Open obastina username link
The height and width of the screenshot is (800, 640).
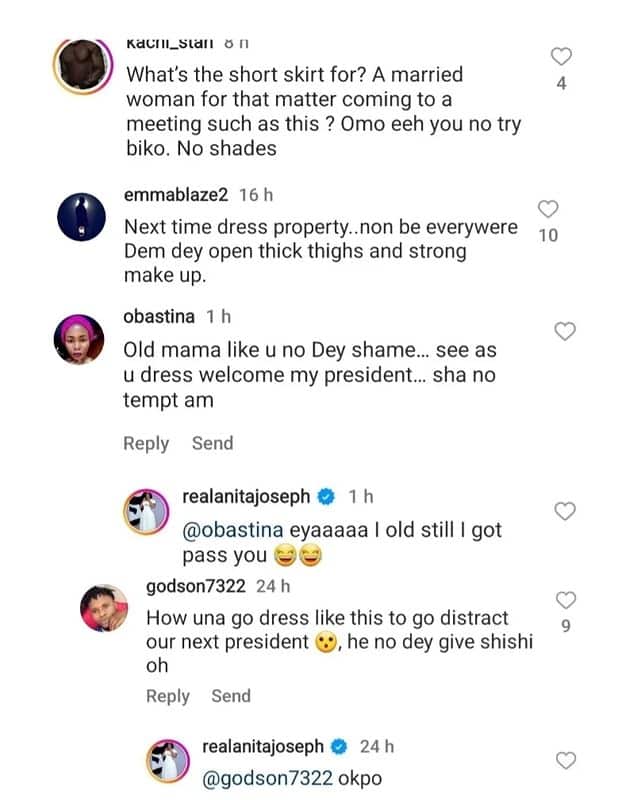tap(160, 316)
